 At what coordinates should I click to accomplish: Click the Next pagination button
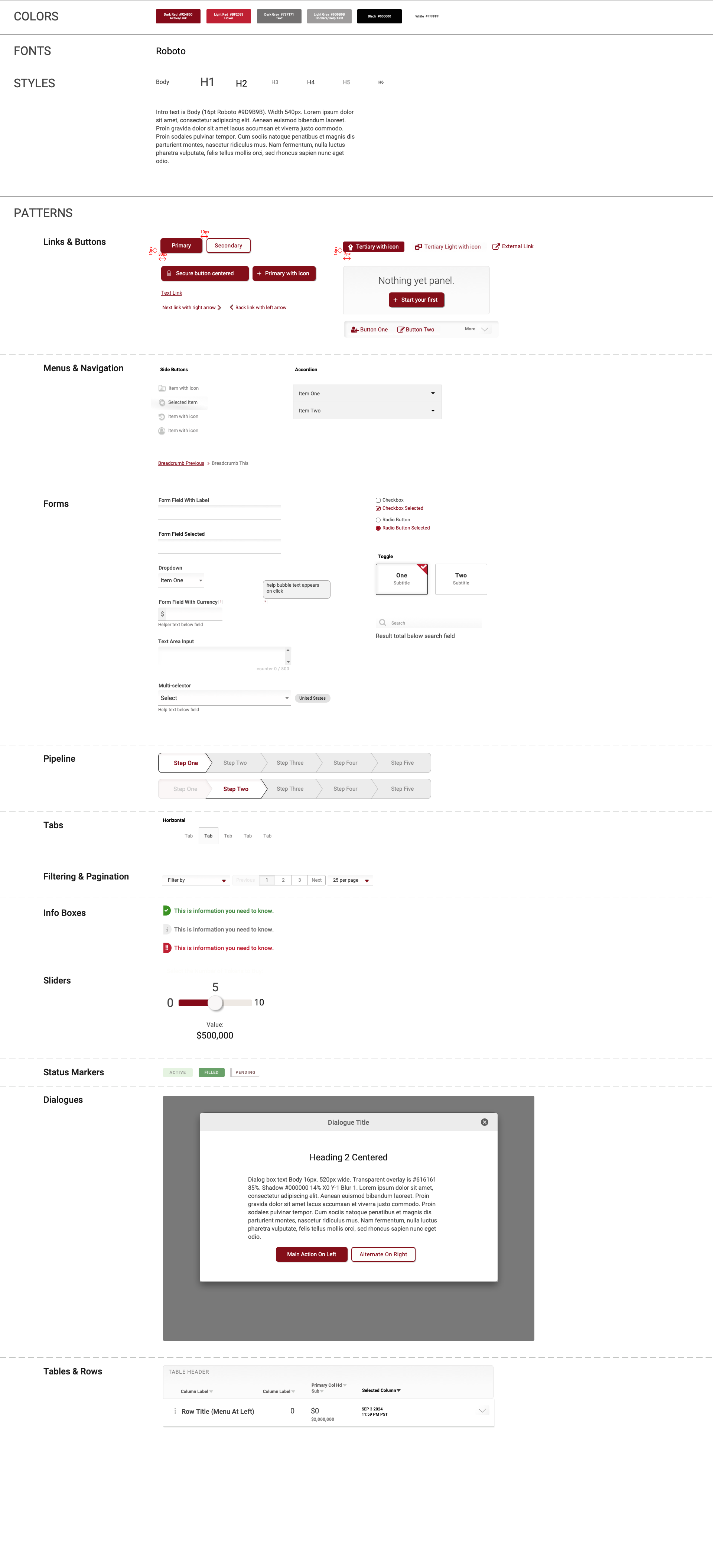(316, 880)
